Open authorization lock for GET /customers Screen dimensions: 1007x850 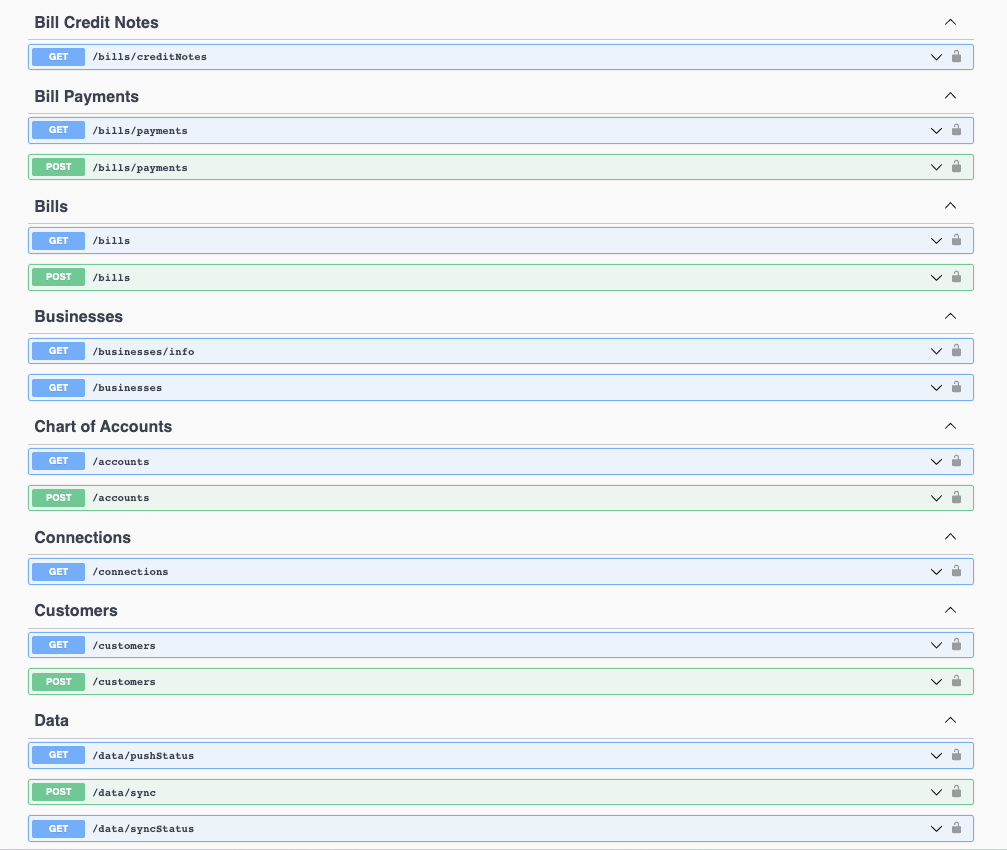(956, 645)
